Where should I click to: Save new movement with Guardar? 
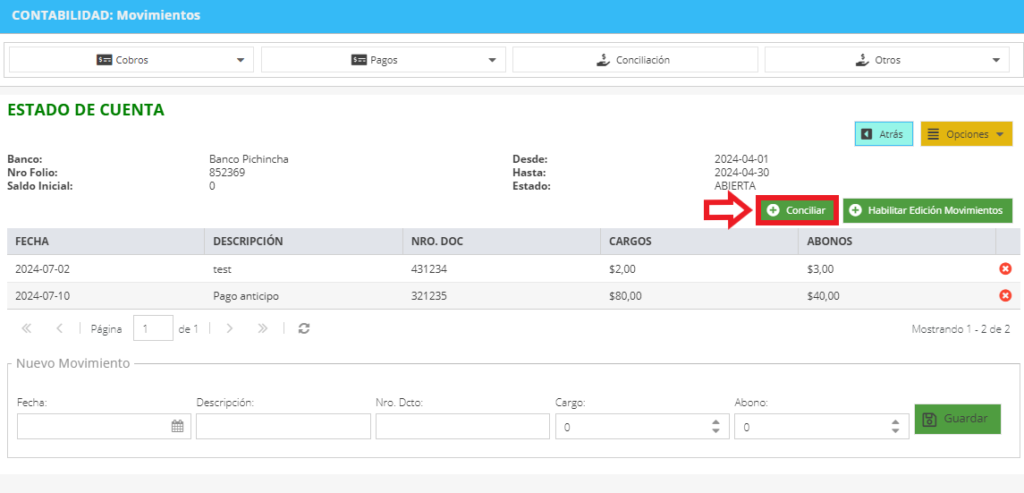(x=957, y=419)
